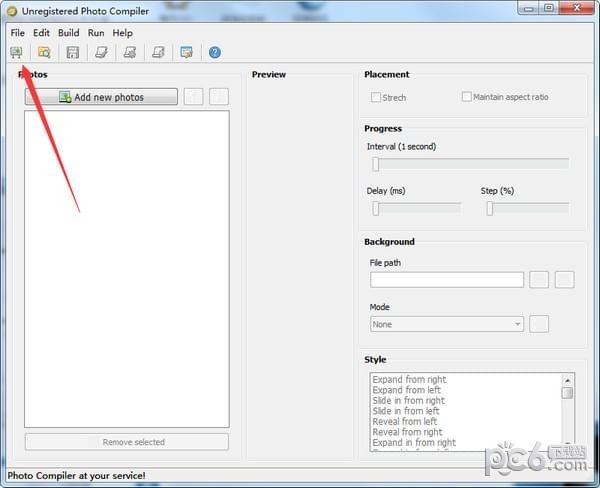
Task: Open the Mode dropdown showing None
Action: point(447,324)
